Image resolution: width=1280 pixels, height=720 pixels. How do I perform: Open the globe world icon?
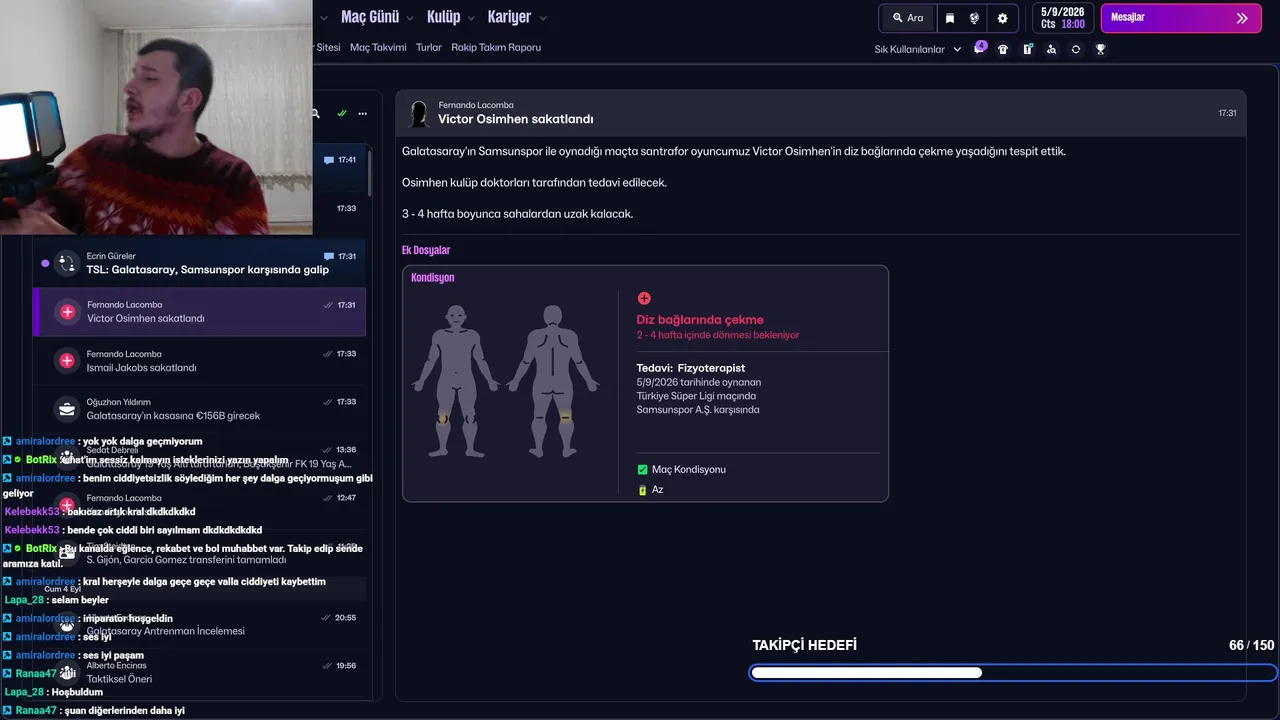974,18
